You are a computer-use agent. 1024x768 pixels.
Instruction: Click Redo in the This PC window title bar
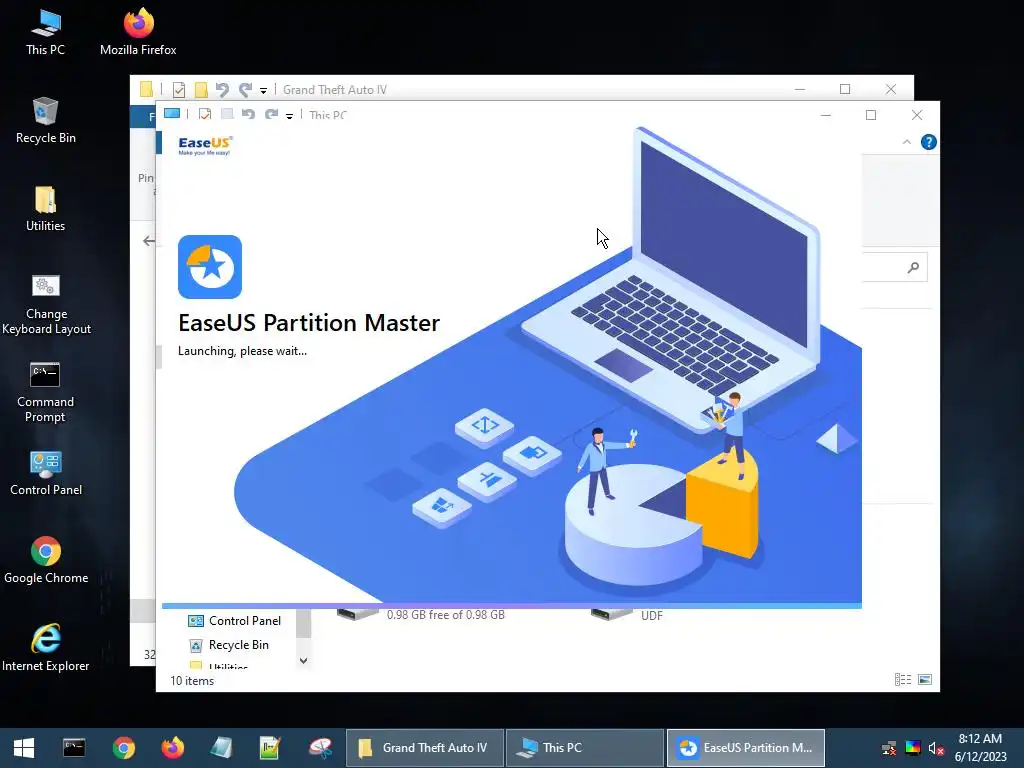click(x=271, y=114)
